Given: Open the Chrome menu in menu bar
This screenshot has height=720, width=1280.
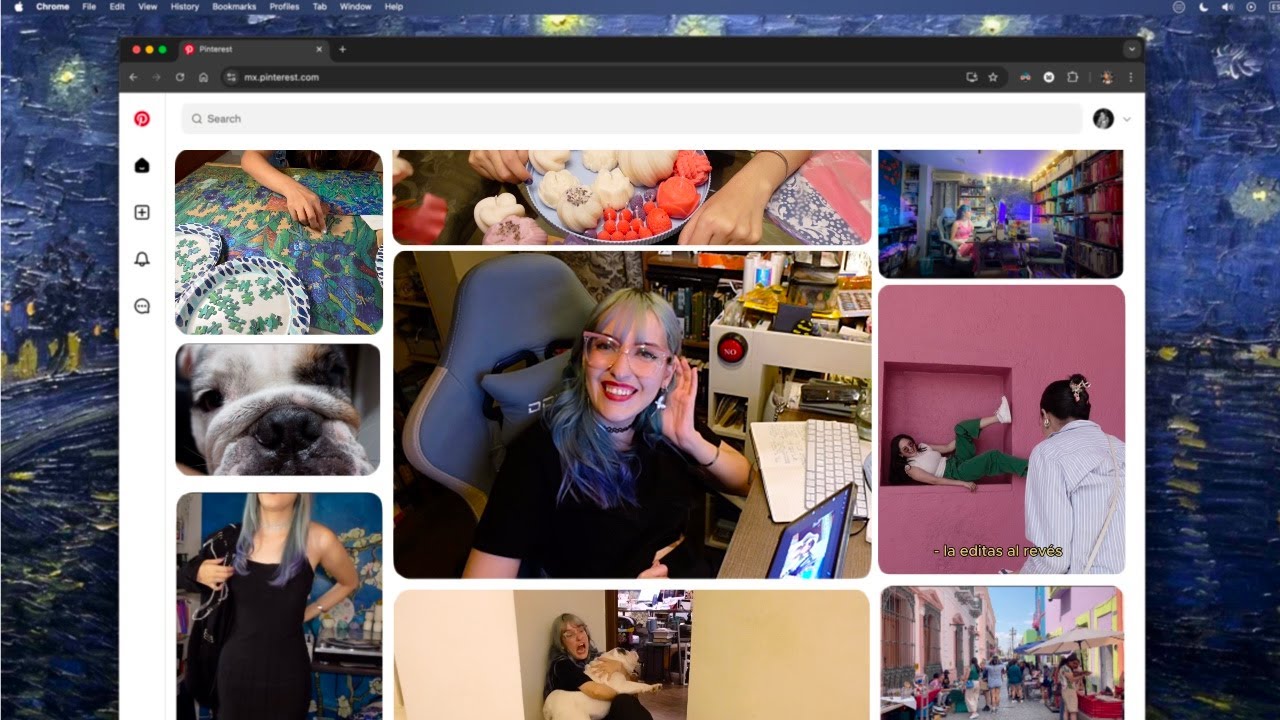Looking at the screenshot, I should [x=52, y=6].
